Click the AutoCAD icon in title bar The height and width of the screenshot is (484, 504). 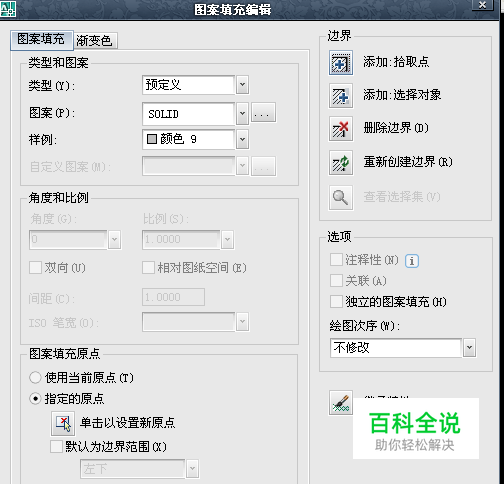pyautogui.click(x=8, y=8)
